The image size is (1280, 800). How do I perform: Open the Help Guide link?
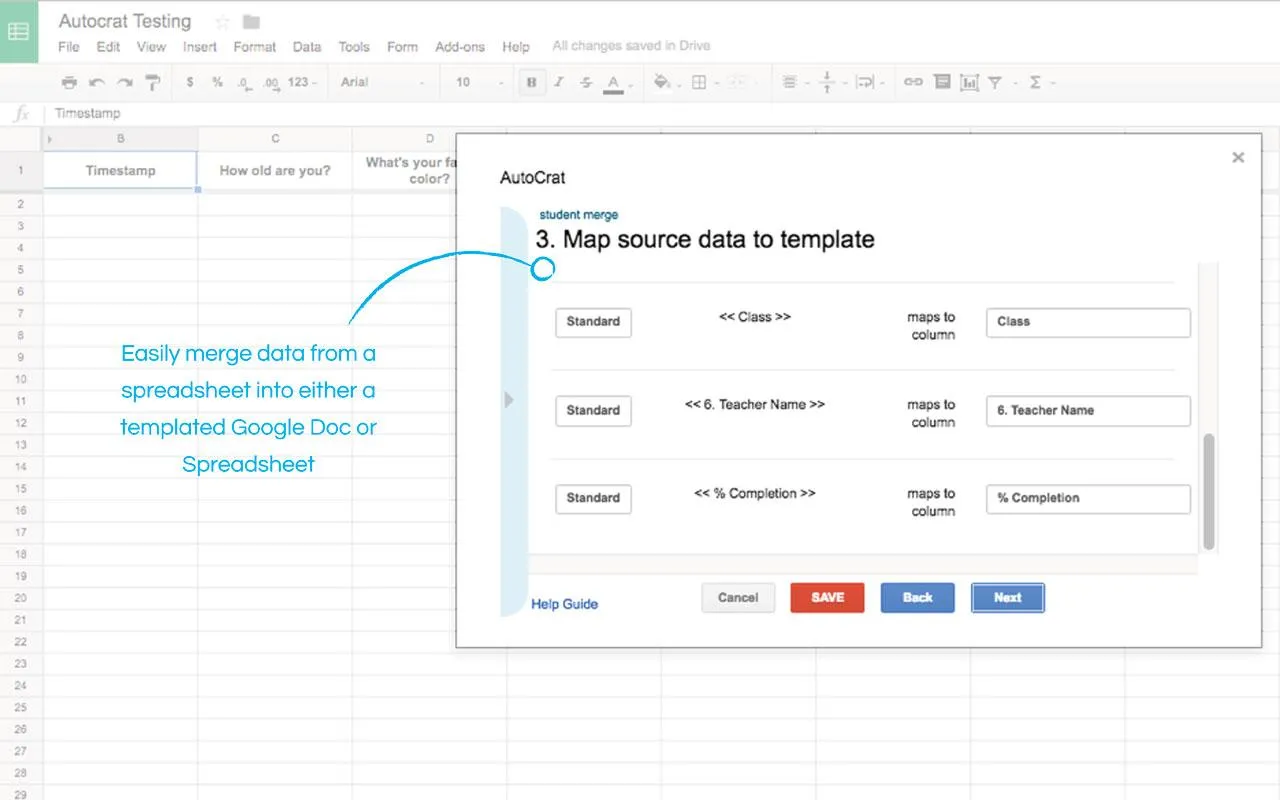pos(564,604)
